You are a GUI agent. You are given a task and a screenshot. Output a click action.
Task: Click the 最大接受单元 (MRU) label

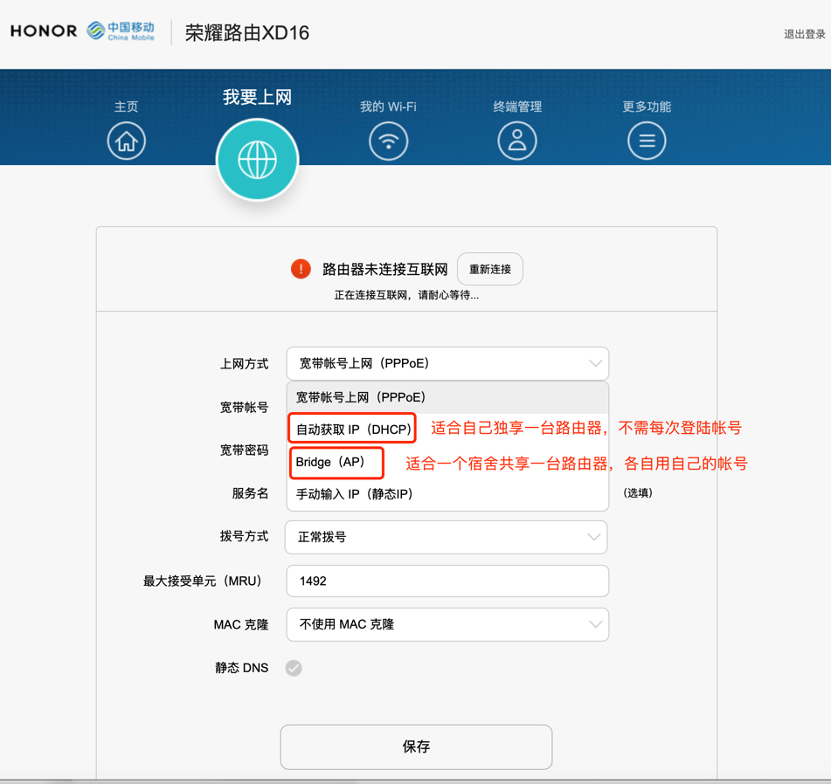pos(203,581)
